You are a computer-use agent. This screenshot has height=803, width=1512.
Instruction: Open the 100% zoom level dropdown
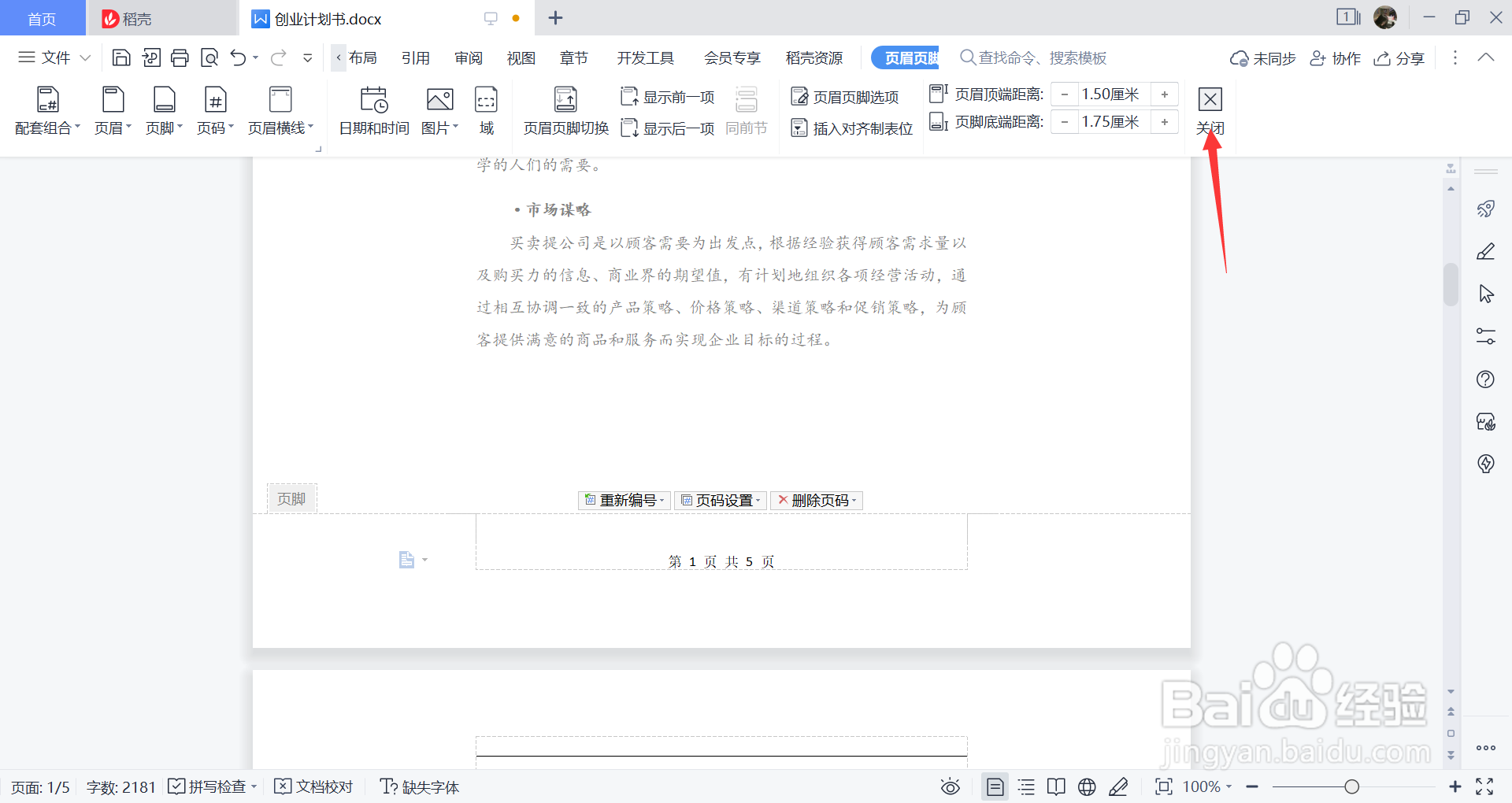(x=1203, y=786)
